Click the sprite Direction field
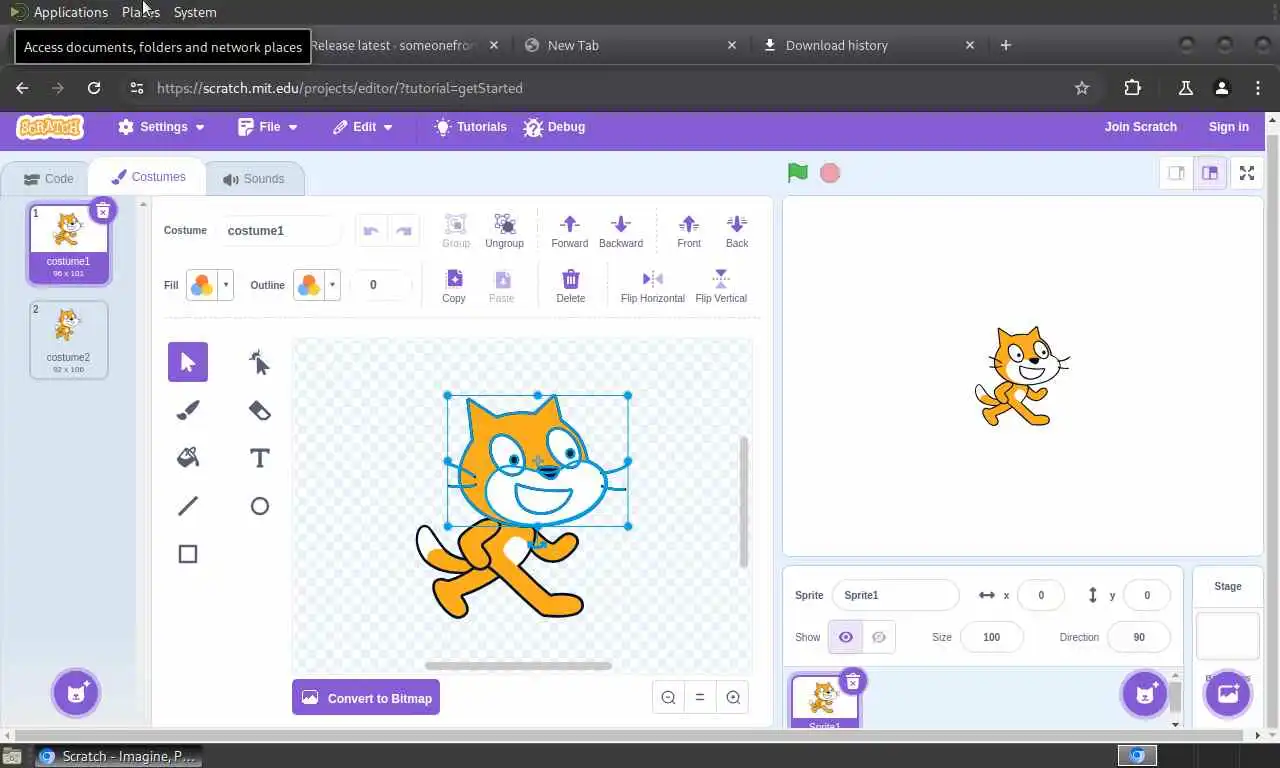 click(1139, 637)
